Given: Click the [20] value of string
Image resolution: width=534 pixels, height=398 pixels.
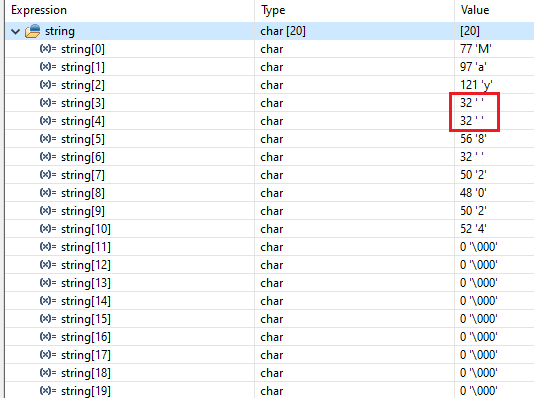Looking at the screenshot, I should [x=470, y=31].
